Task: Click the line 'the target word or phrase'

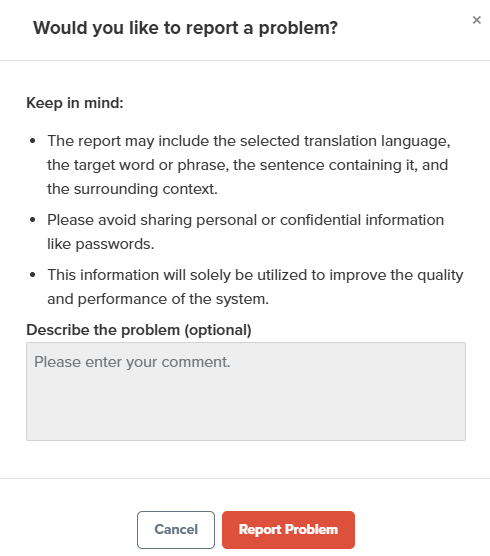Action: pos(248,165)
